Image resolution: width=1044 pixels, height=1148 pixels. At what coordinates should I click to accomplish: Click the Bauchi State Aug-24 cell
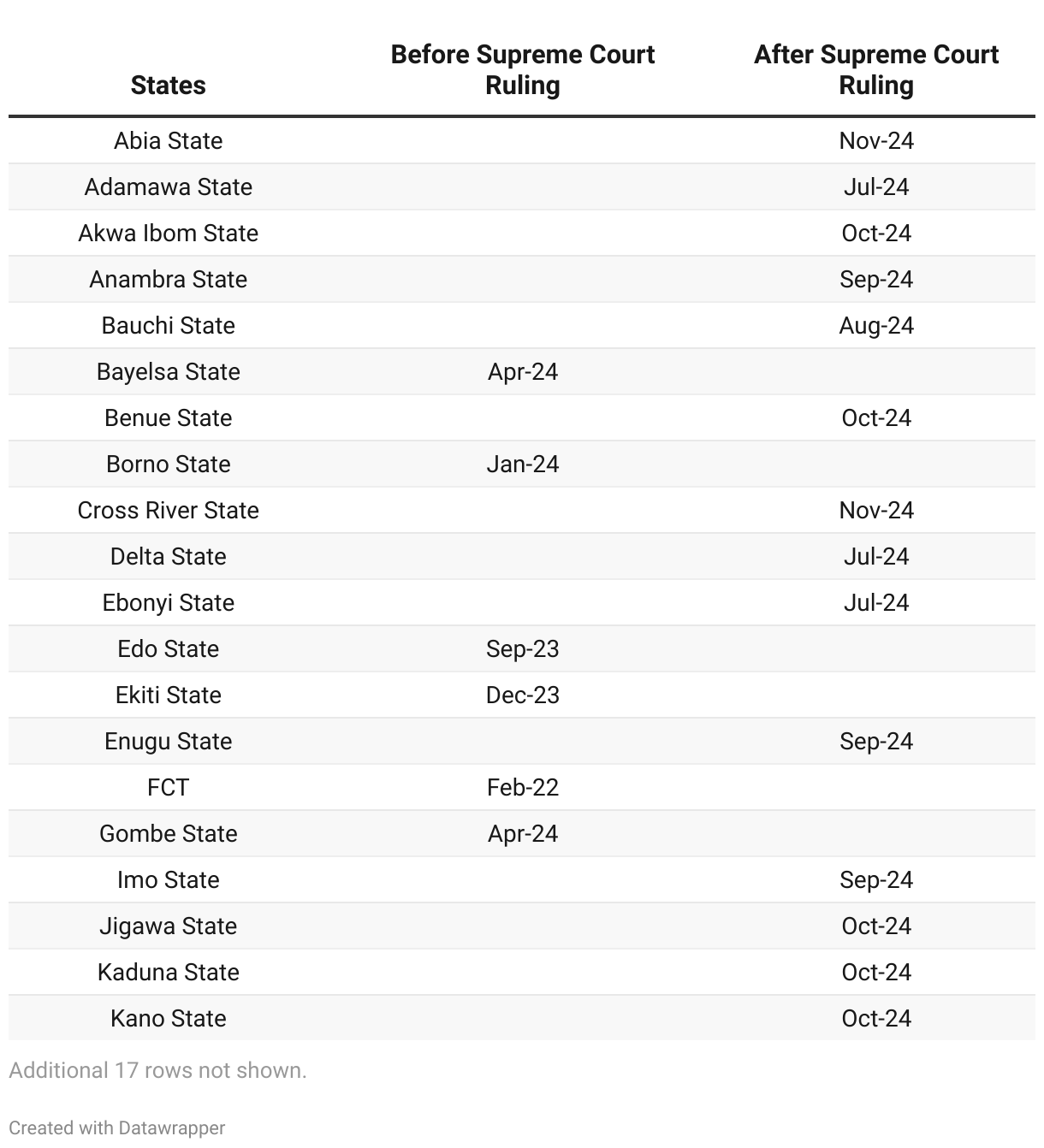875,325
